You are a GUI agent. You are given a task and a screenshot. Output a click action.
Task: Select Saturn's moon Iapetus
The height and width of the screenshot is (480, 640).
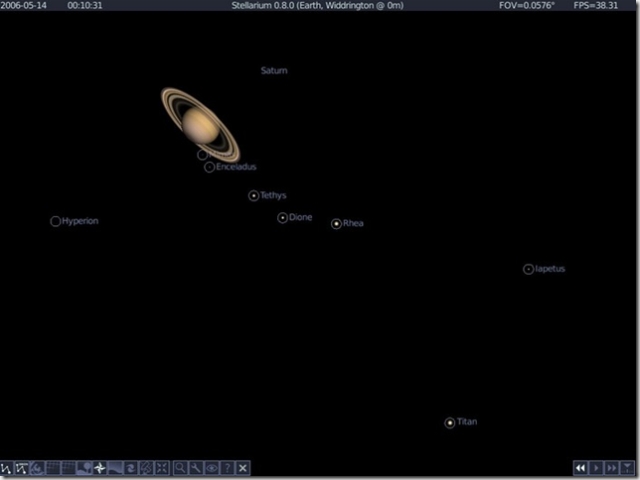pyautogui.click(x=528, y=269)
